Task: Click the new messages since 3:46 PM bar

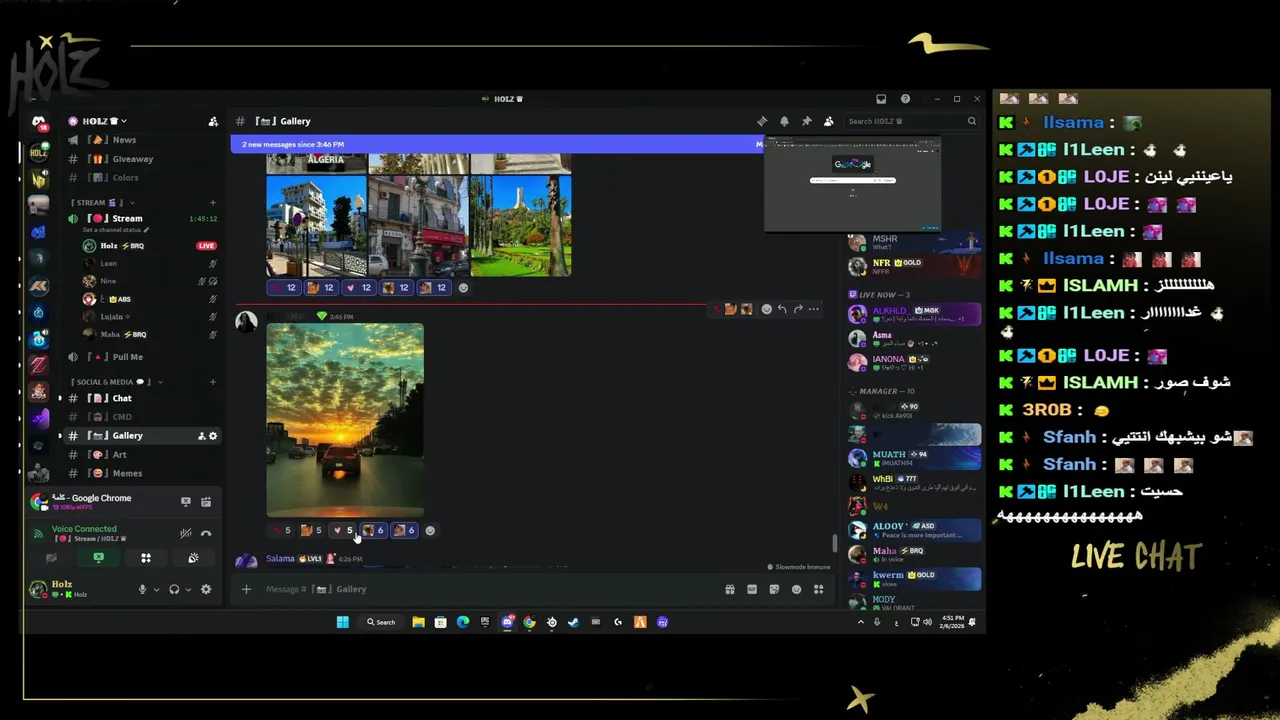Action: click(x=497, y=145)
